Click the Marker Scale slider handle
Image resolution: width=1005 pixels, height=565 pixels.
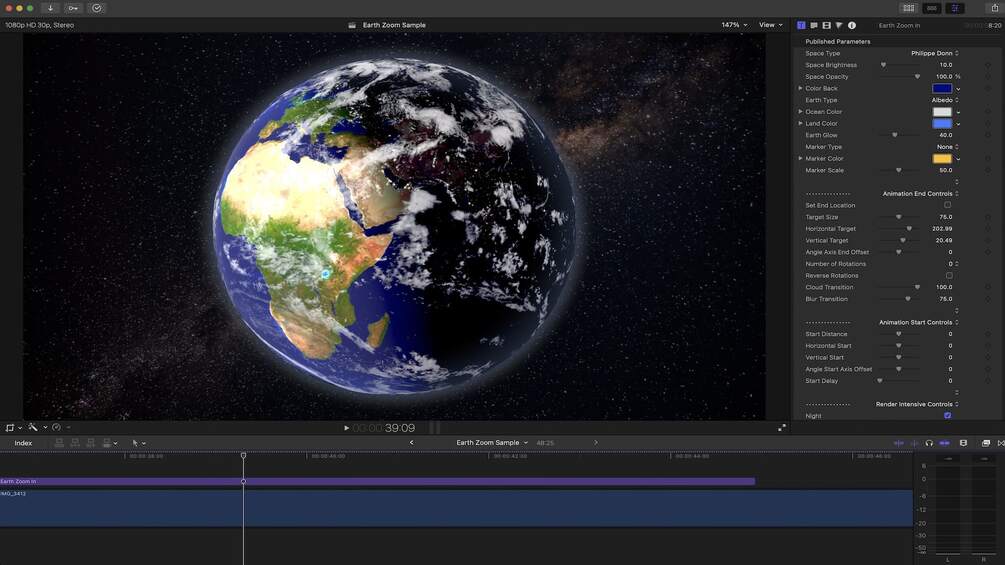click(899, 170)
